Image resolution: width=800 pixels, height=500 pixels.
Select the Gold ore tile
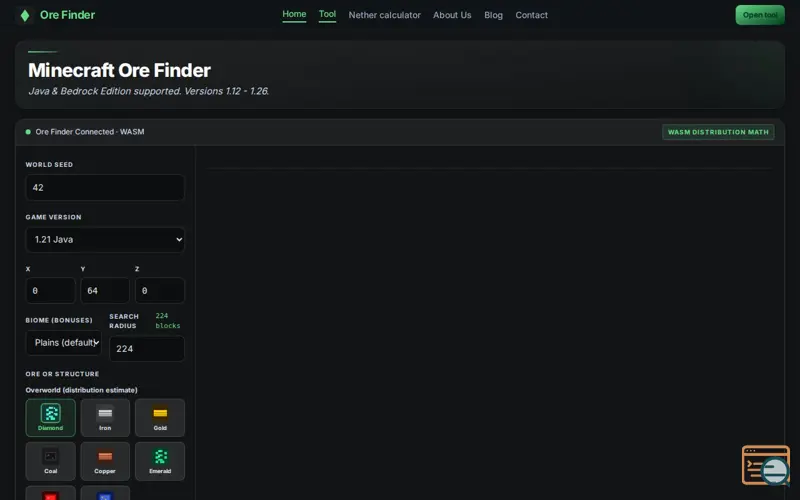[x=160, y=418]
